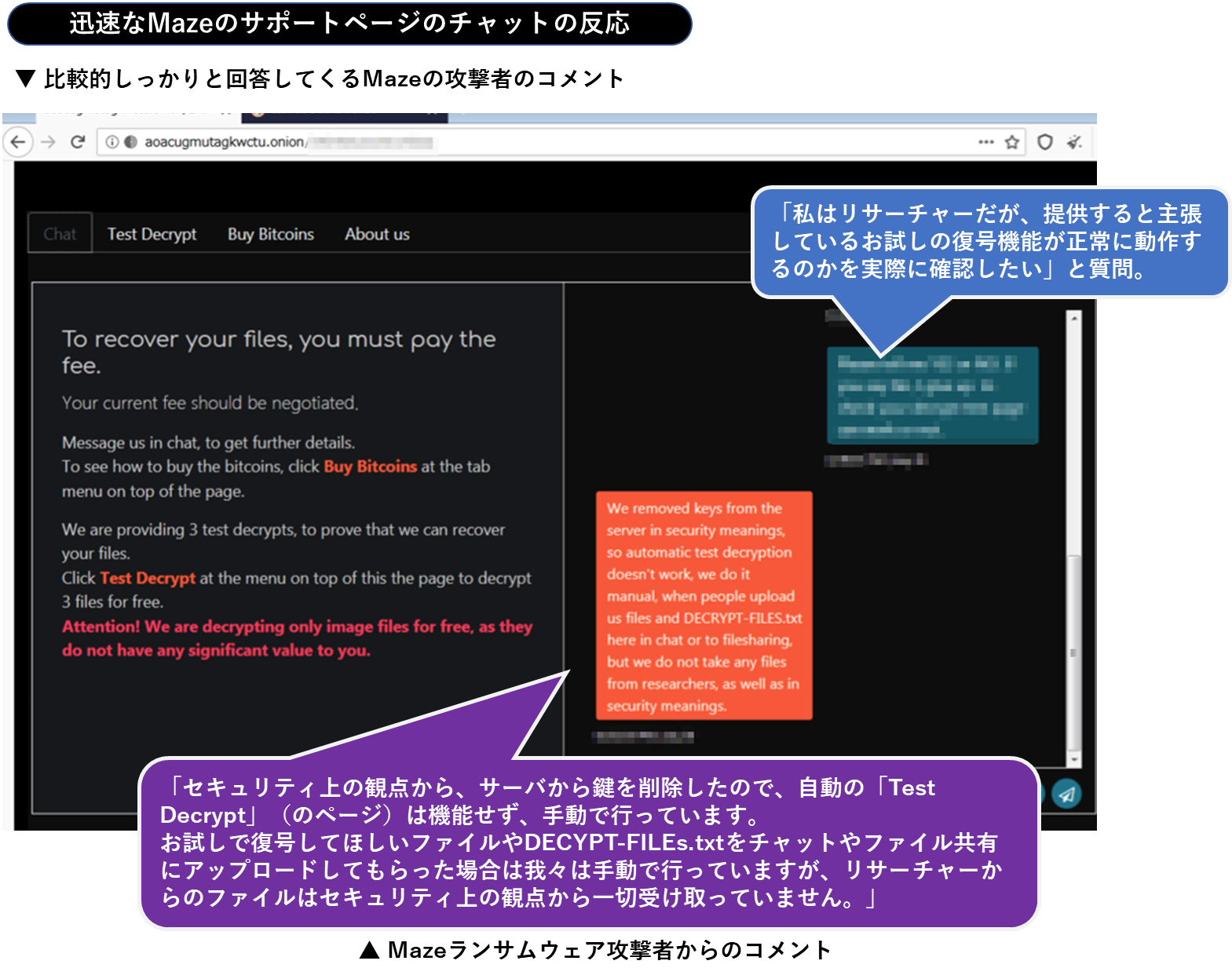Image resolution: width=1232 pixels, height=979 pixels.
Task: Click the orange Buy Bitcoins link in text
Action: click(370, 466)
